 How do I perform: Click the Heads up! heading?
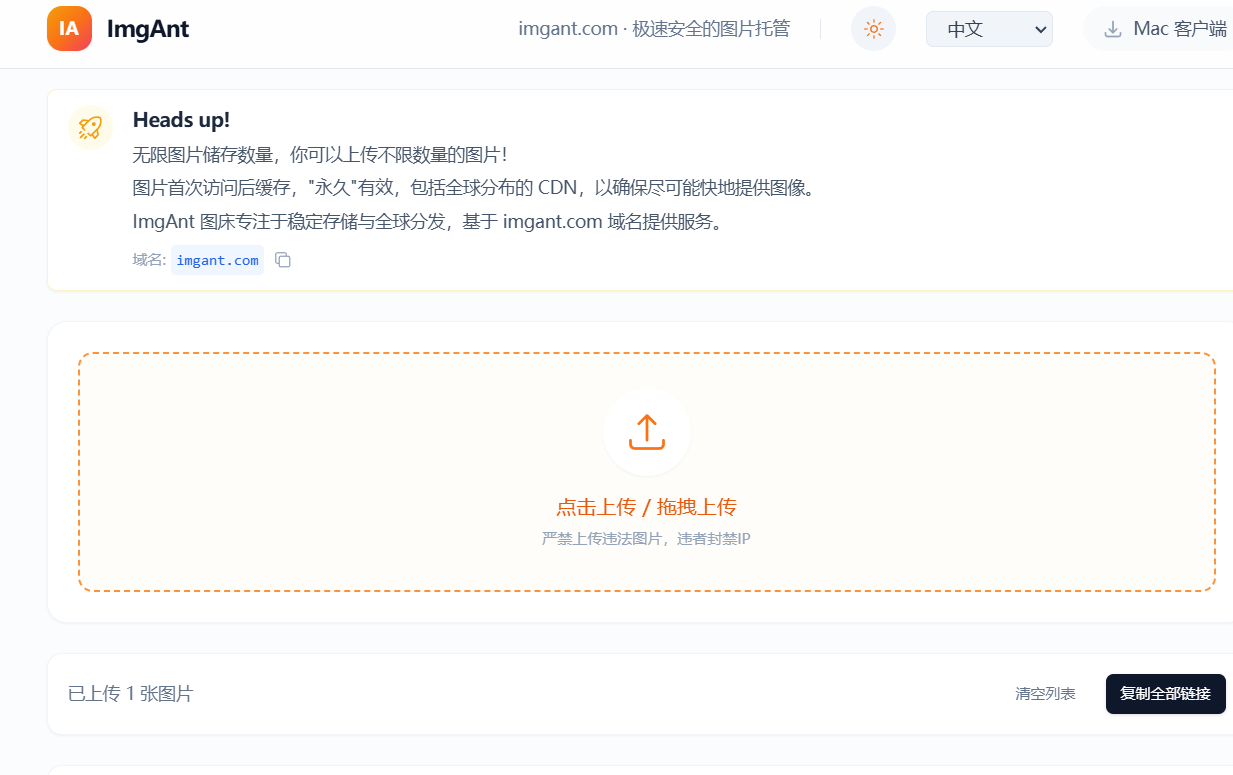pyautogui.click(x=181, y=120)
